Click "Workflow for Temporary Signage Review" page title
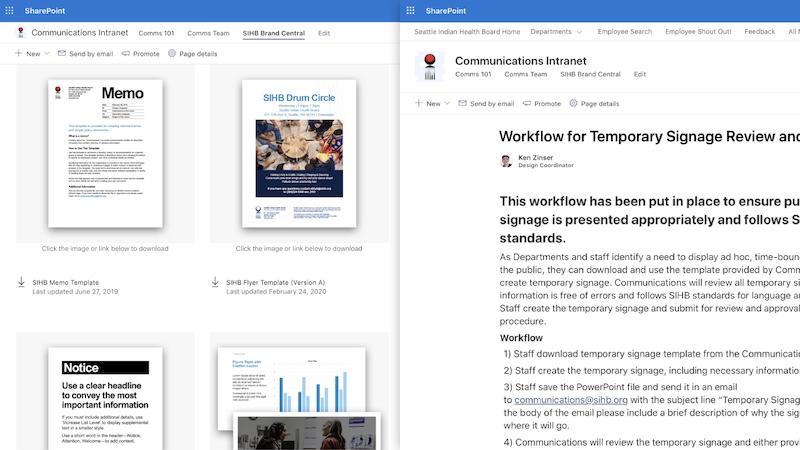The width and height of the screenshot is (800, 450). [x=649, y=136]
